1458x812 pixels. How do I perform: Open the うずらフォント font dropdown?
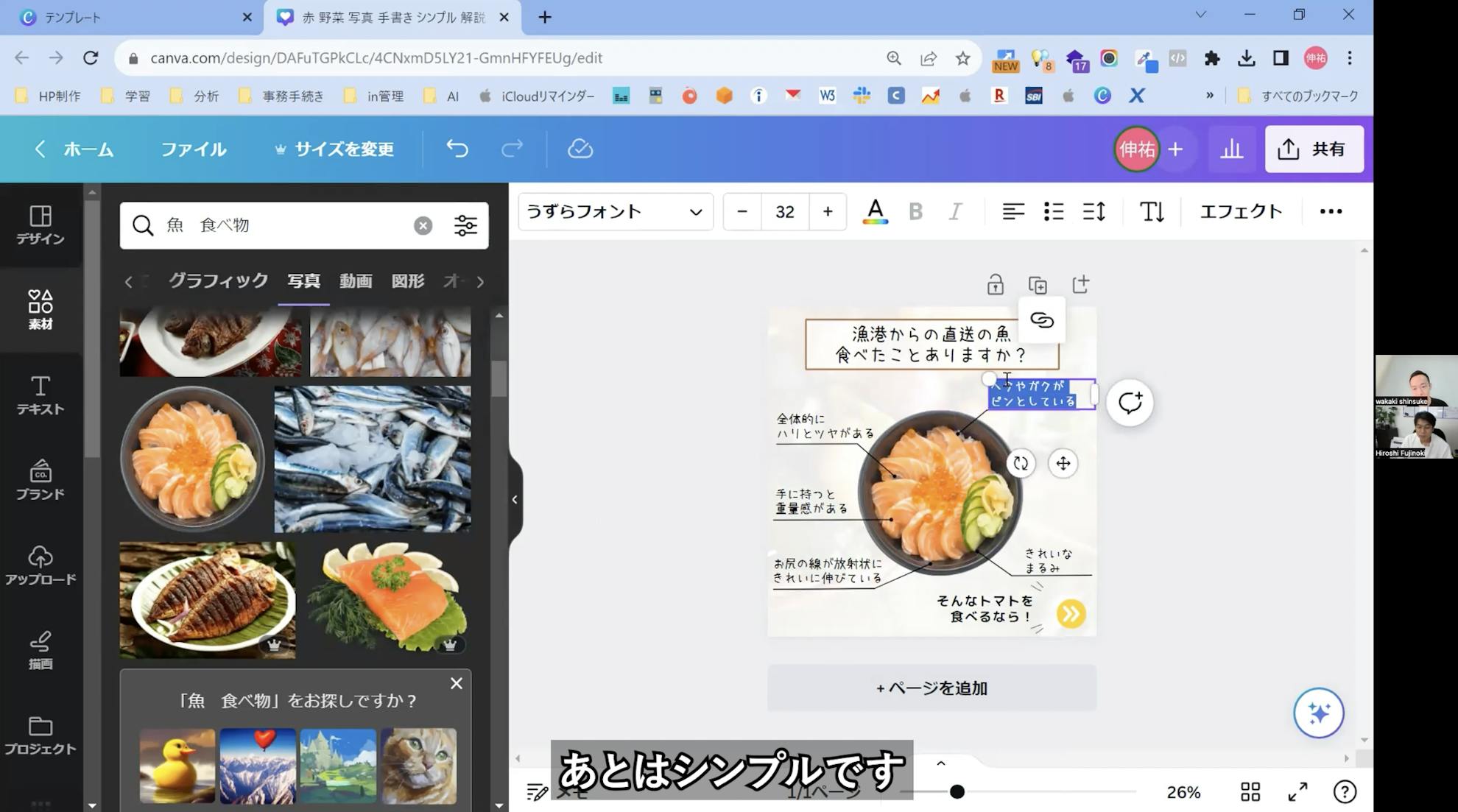(616, 212)
